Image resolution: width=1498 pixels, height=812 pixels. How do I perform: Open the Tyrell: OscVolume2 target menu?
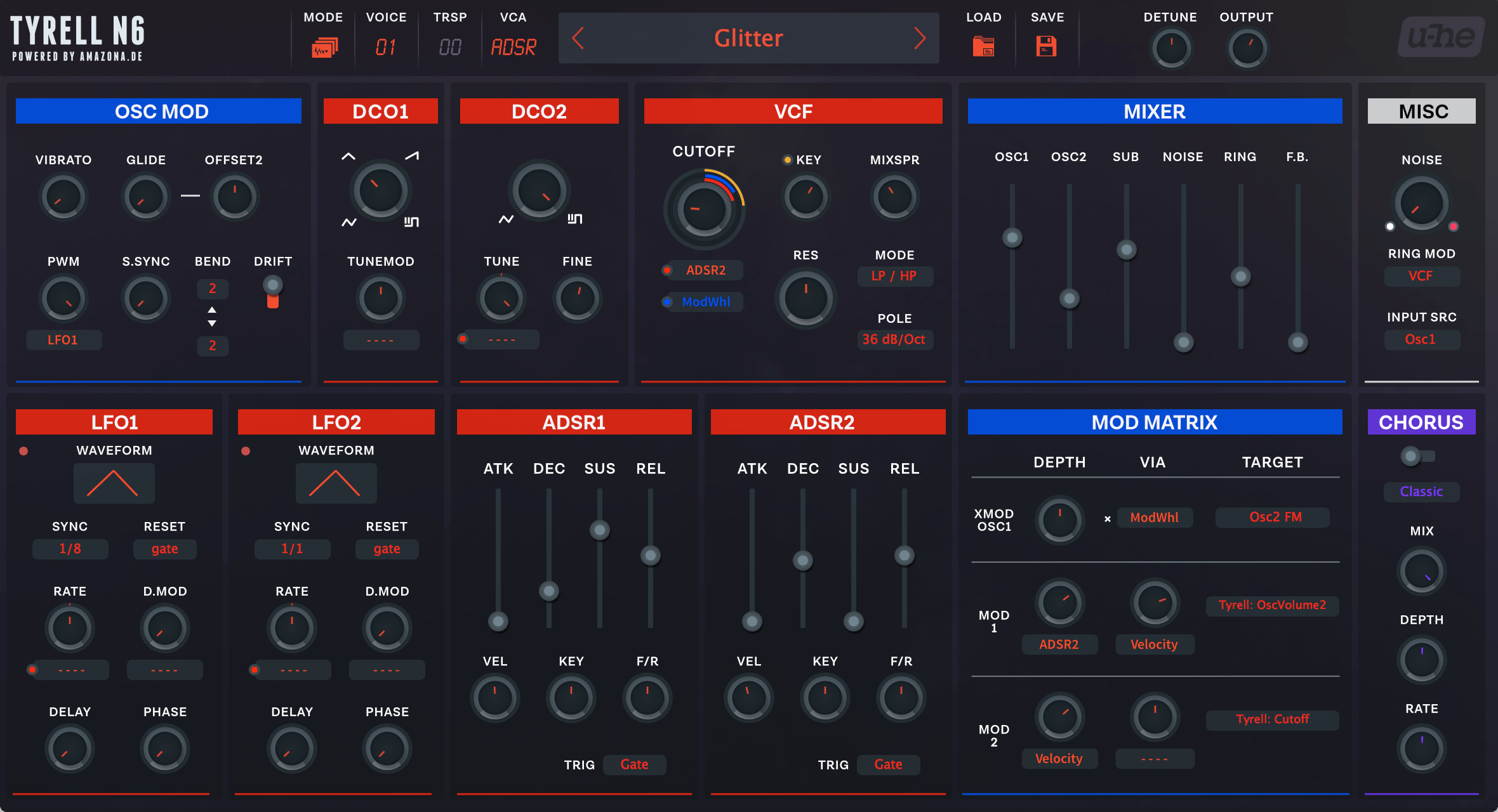pos(1273,606)
